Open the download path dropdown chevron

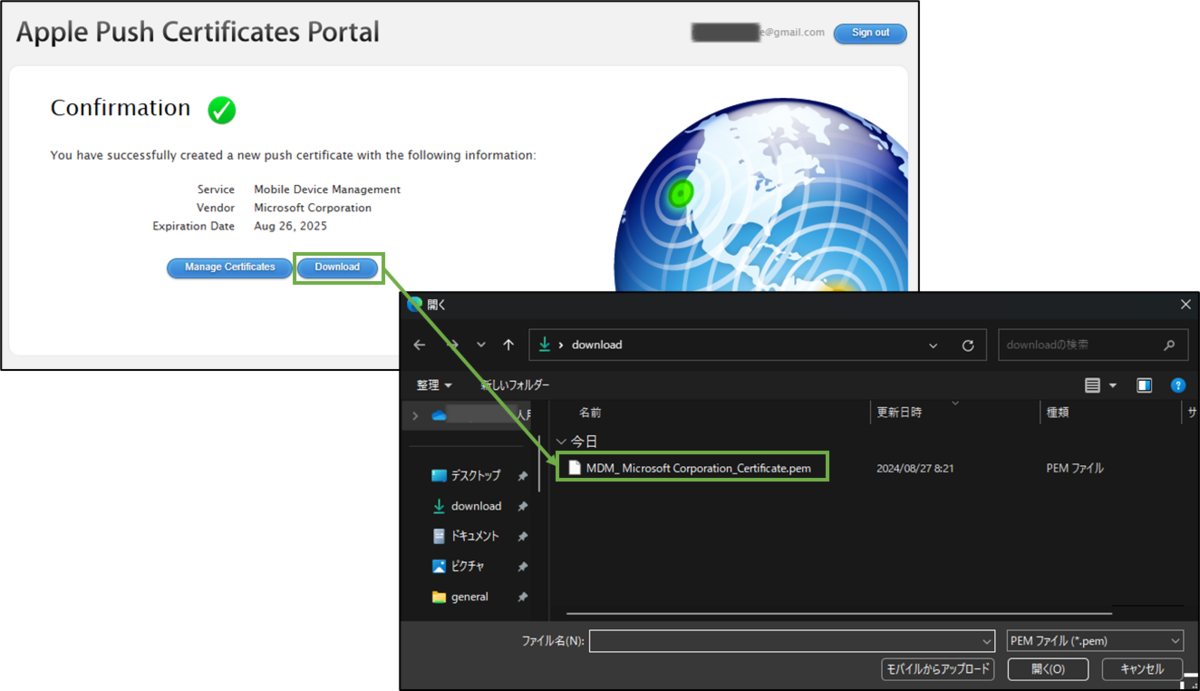[933, 345]
